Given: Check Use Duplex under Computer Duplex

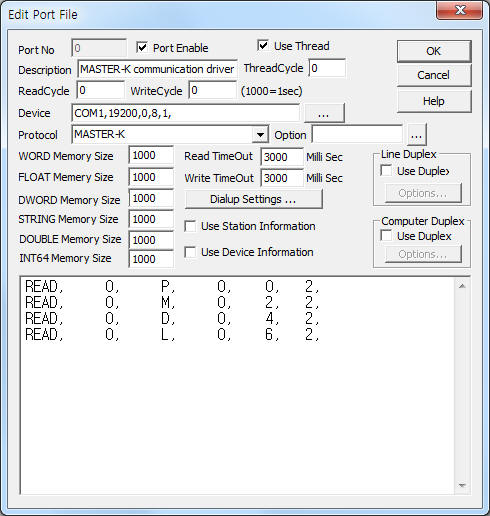Looking at the screenshot, I should click(386, 236).
